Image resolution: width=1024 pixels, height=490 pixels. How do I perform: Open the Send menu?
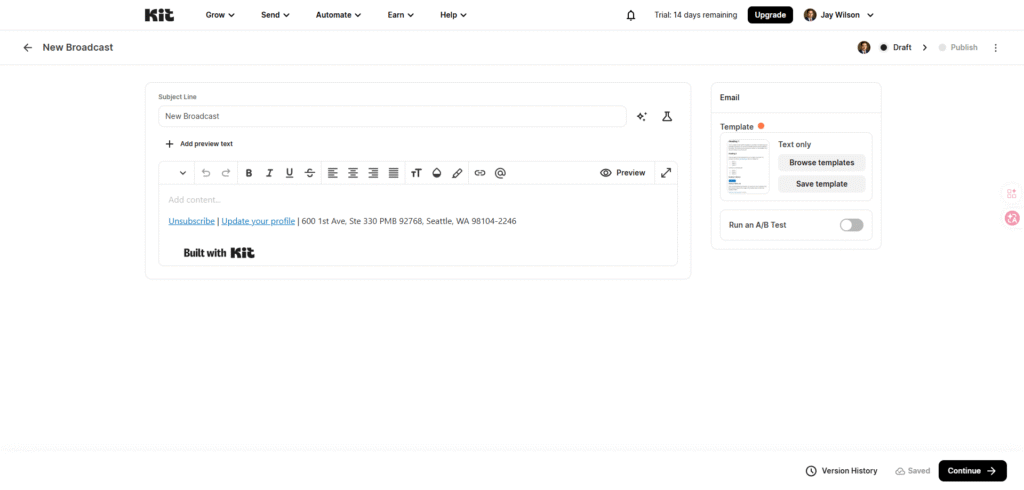point(275,15)
